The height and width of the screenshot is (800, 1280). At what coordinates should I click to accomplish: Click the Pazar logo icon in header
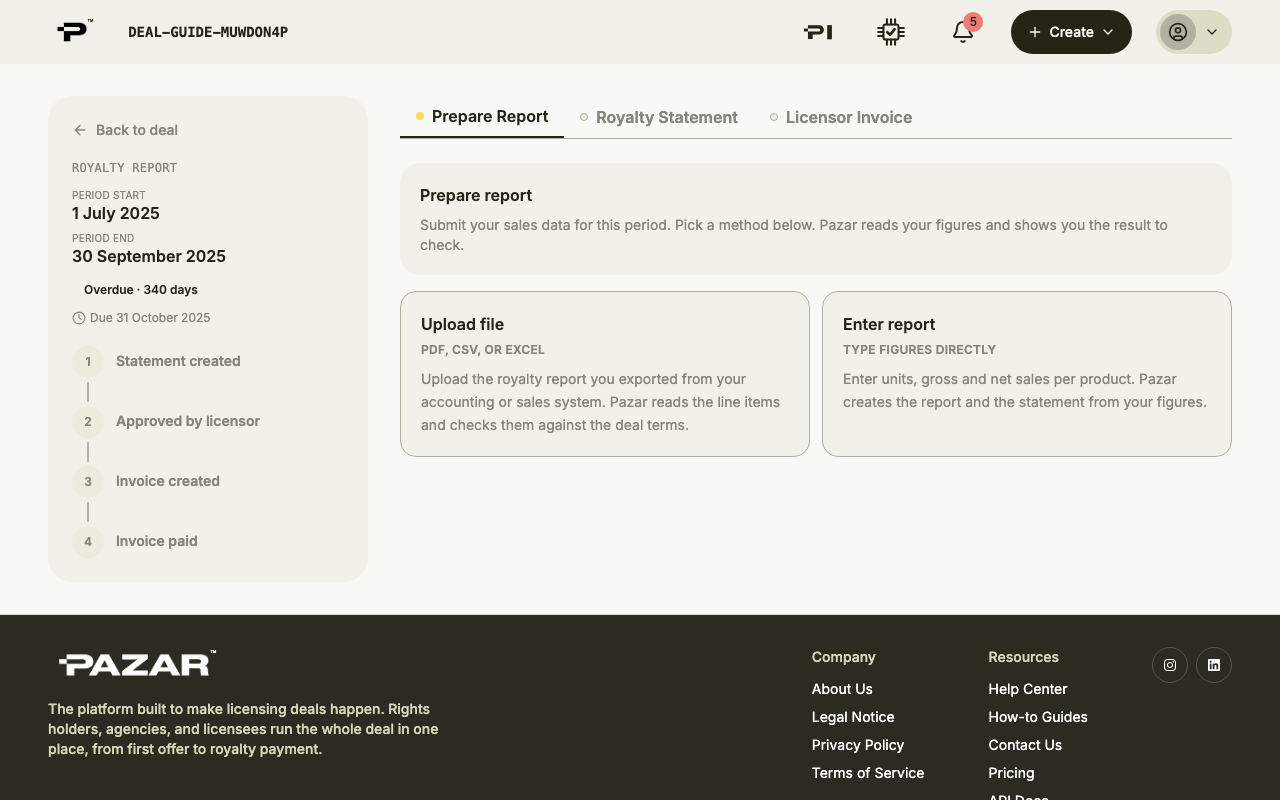point(75,31)
